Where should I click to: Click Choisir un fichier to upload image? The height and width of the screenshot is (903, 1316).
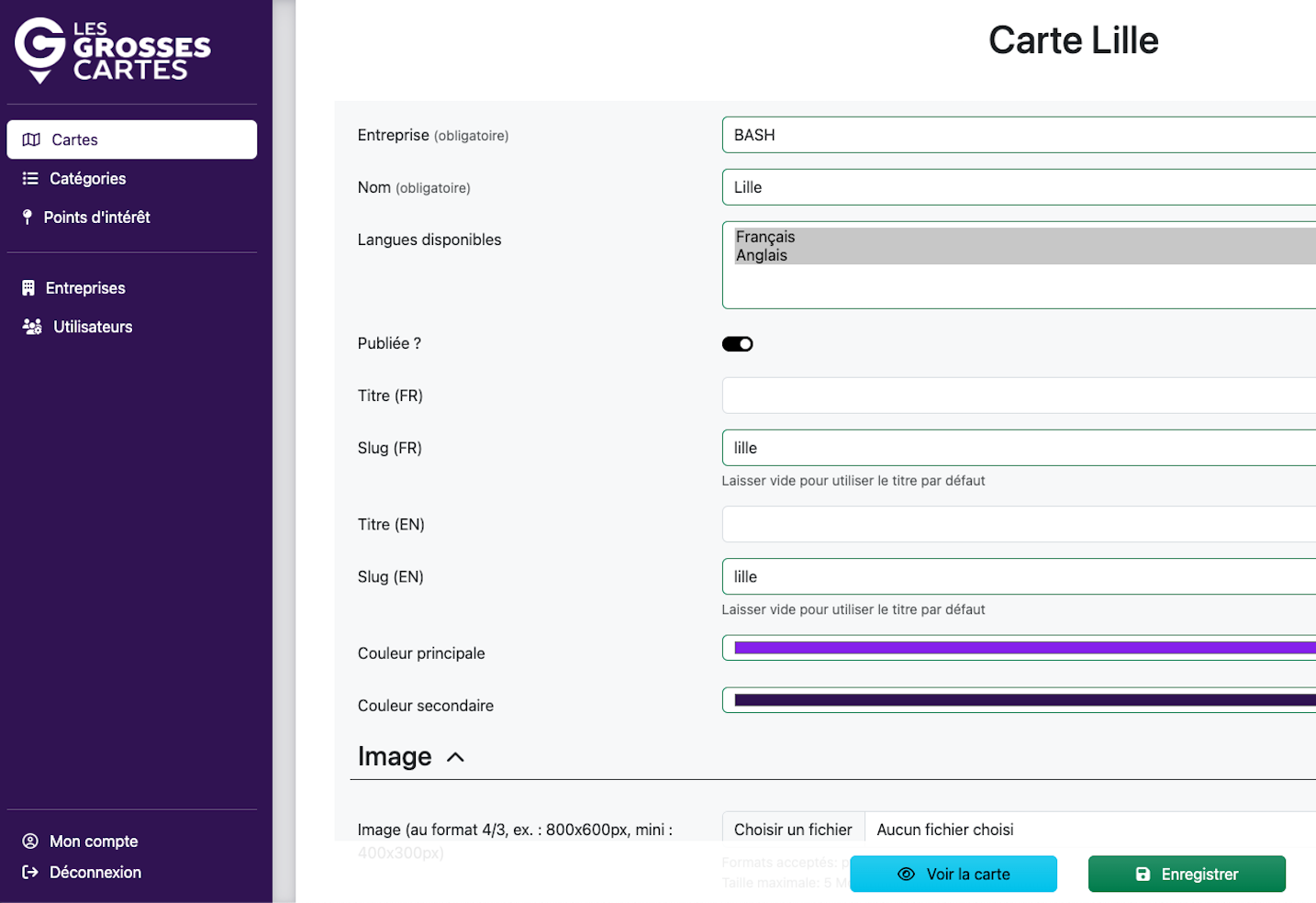tap(793, 830)
